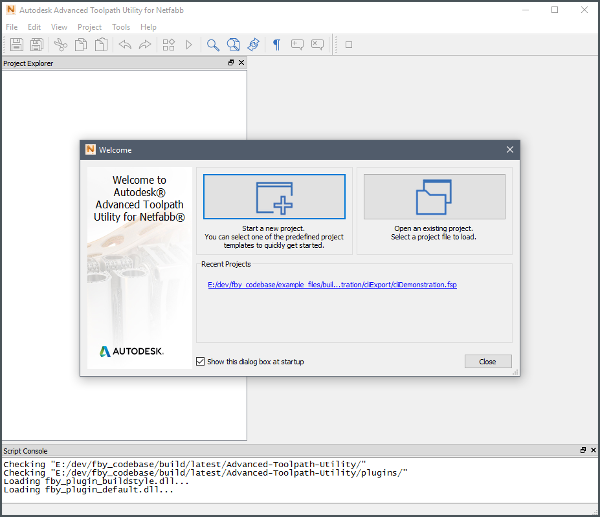
Task: Maximize the main application window
Action: (x=554, y=10)
